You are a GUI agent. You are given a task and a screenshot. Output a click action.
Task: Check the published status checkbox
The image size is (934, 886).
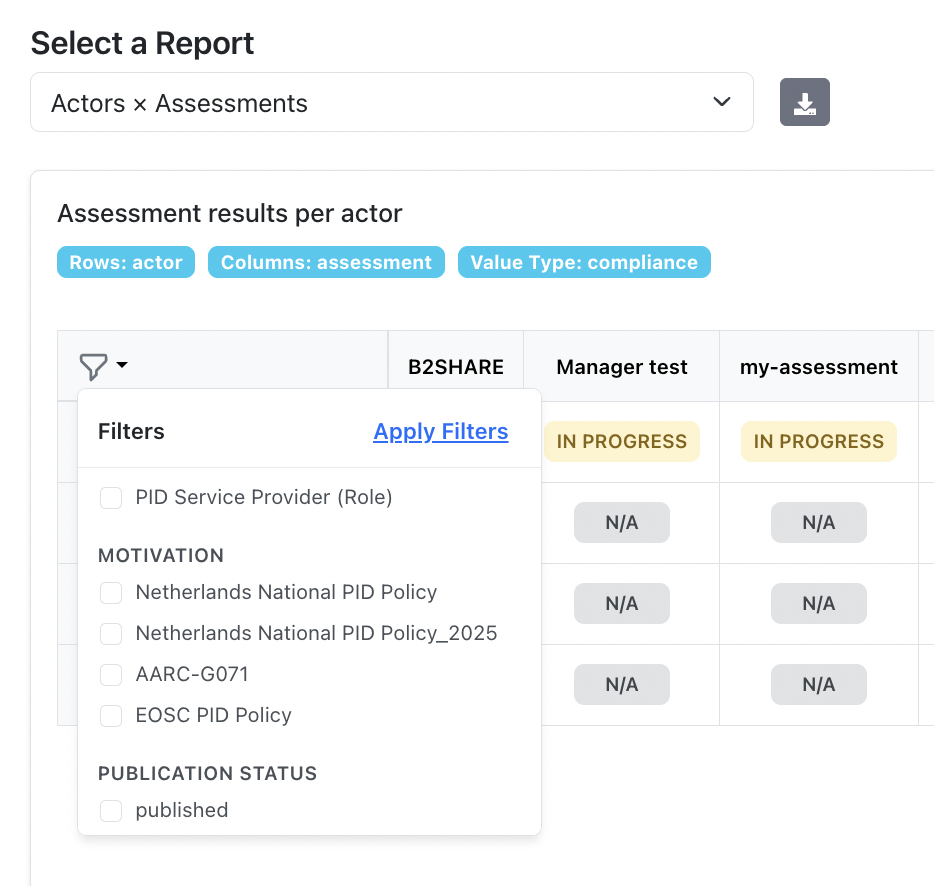(111, 810)
